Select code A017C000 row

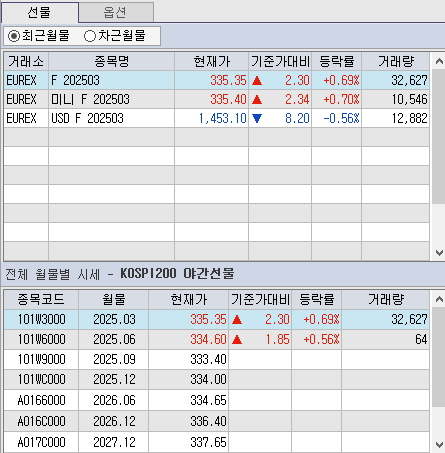click(x=217, y=442)
